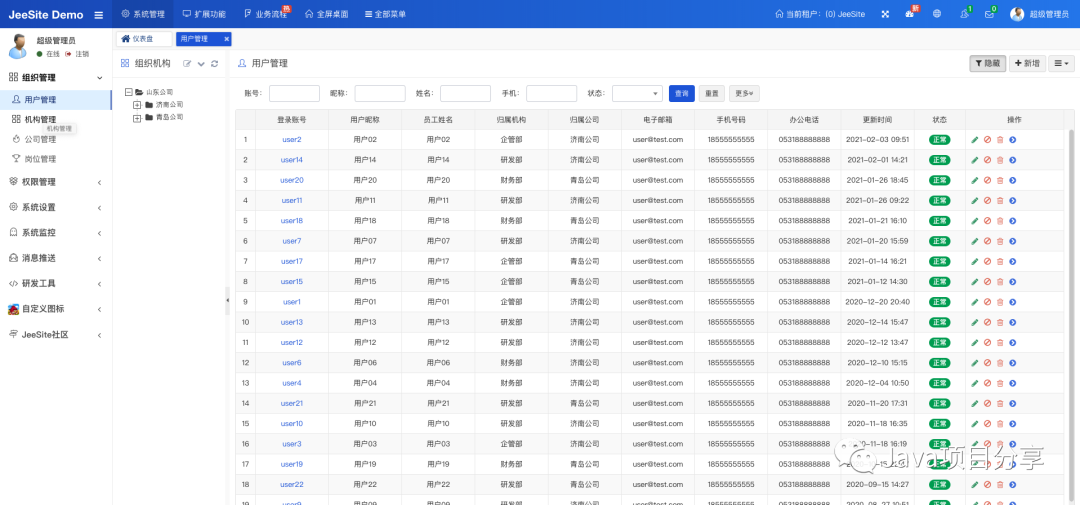Click the edit pencil icon for user2
The image size is (1080, 505).
[975, 139]
